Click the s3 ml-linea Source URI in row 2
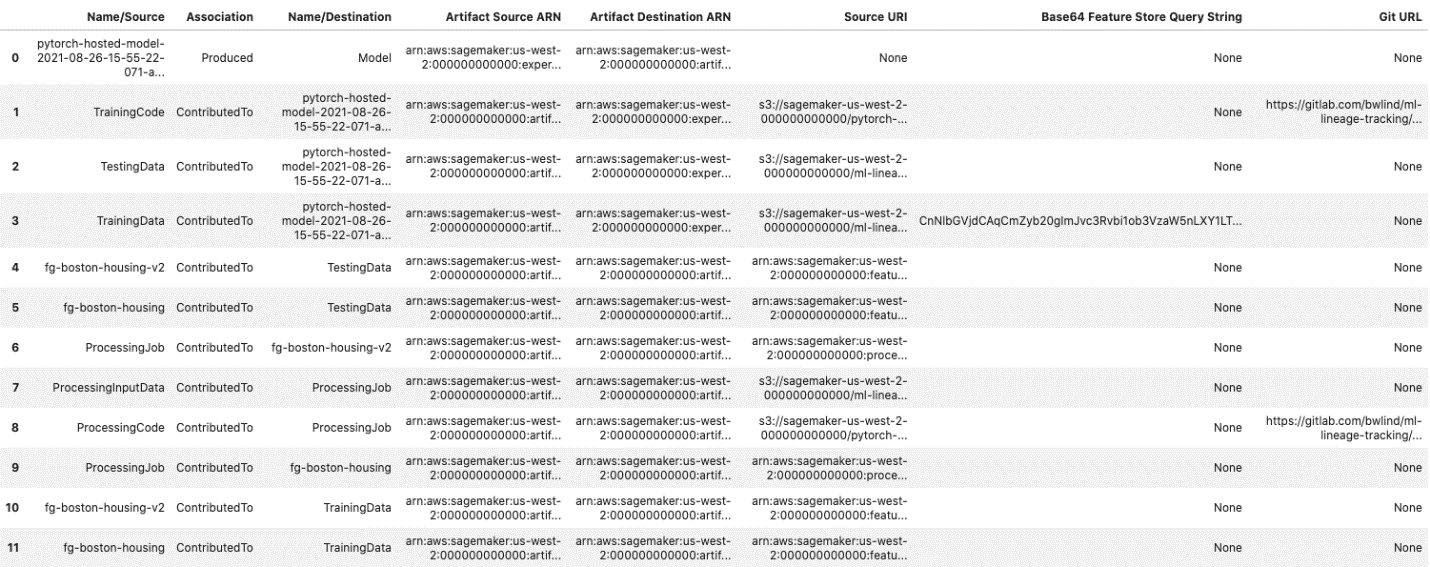1430x567 pixels. point(832,166)
